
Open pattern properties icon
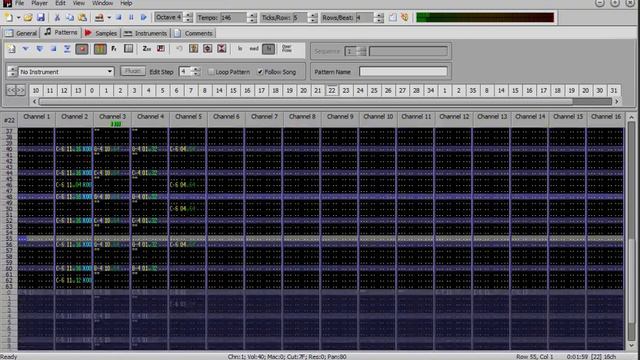pyautogui.click(x=193, y=49)
